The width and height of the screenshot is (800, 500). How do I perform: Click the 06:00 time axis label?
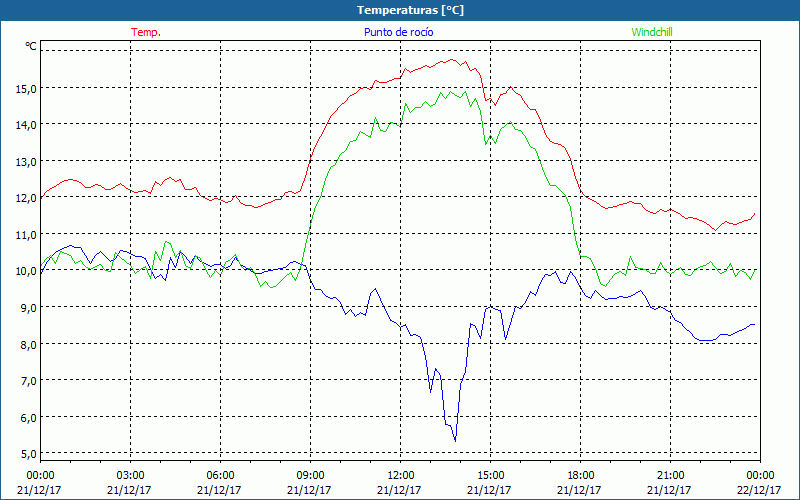click(x=220, y=476)
